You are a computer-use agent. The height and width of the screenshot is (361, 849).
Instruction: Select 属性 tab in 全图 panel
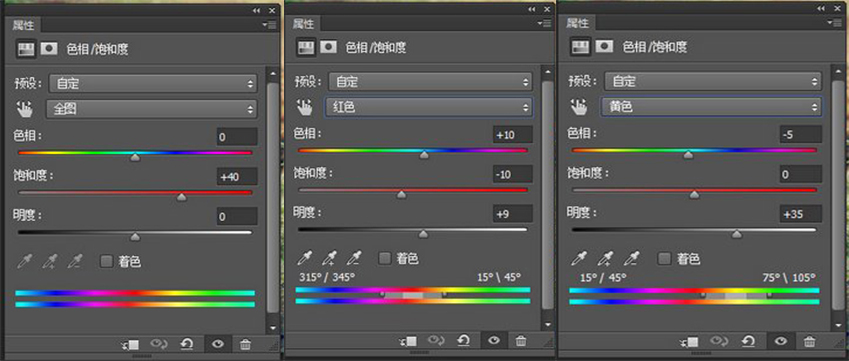[x=24, y=24]
